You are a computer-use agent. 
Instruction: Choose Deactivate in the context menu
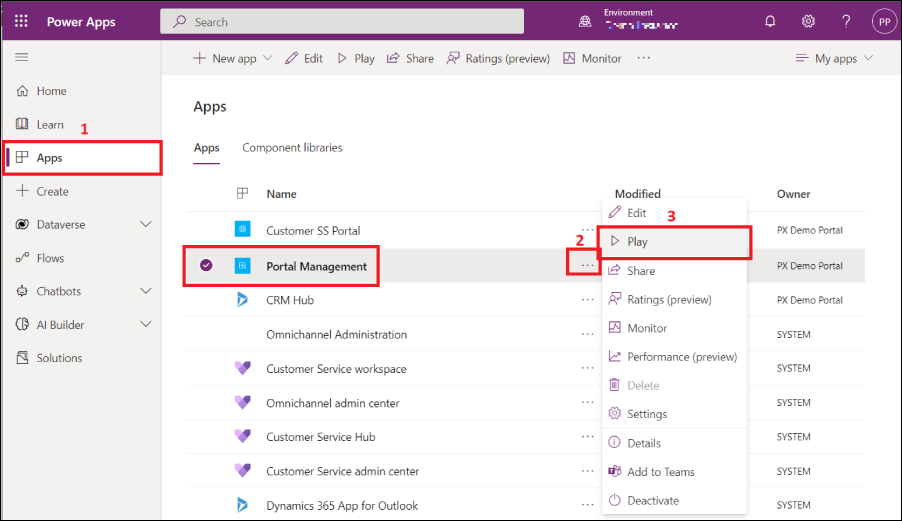[674, 501]
